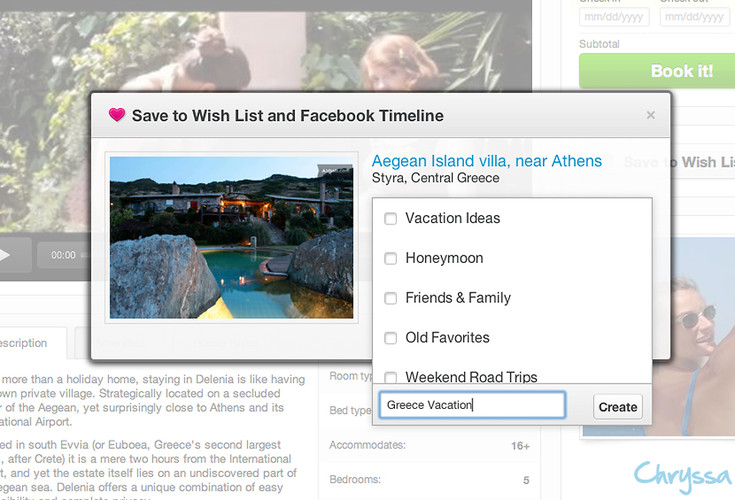Toggle the Old Favorites checkbox

coord(391,338)
